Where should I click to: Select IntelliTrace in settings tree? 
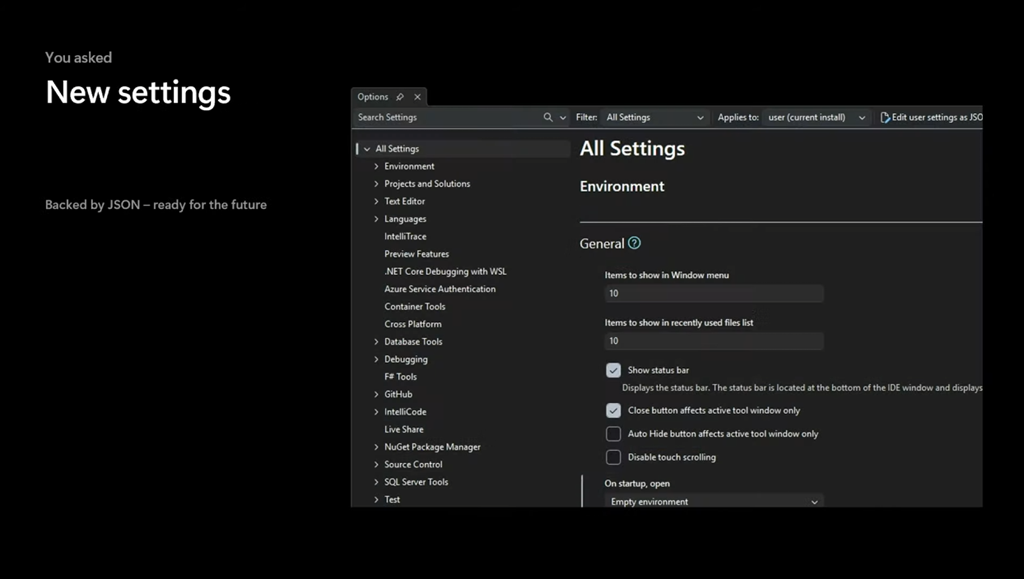405,236
